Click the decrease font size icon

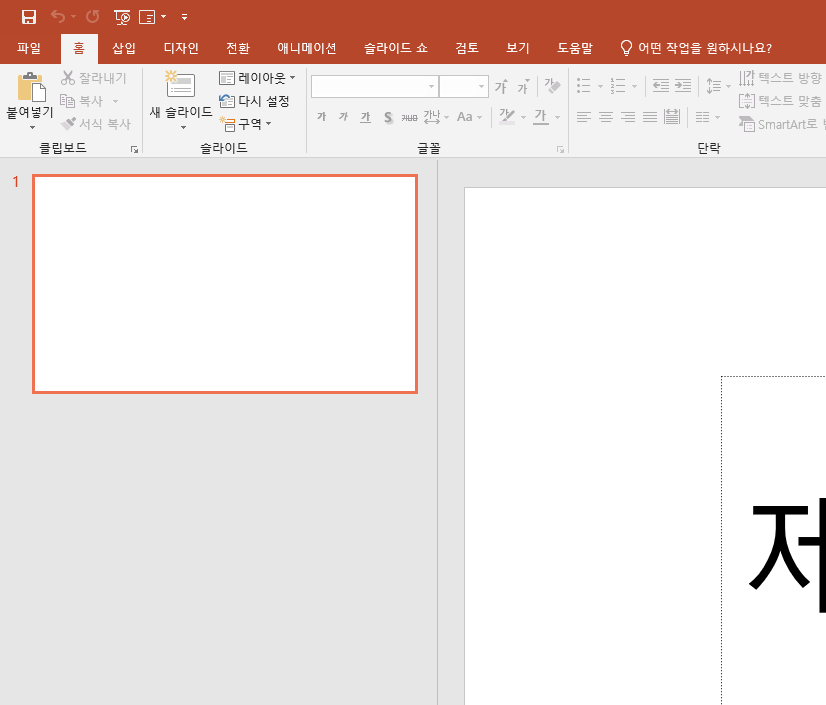pos(523,86)
